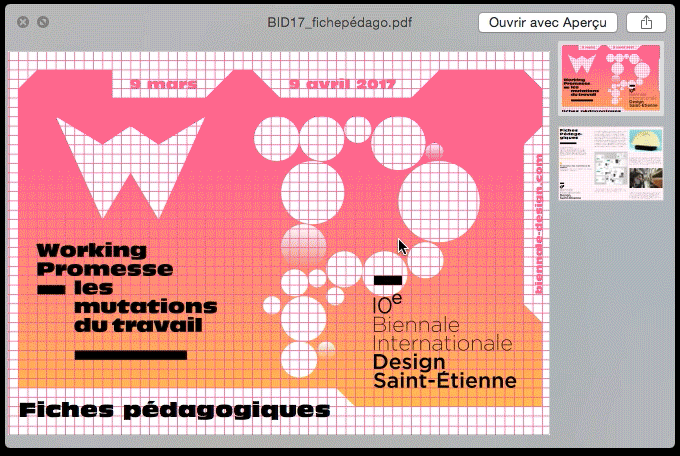Select the second page thumbnail in sidebar
This screenshot has height=456, width=680.
pos(611,163)
